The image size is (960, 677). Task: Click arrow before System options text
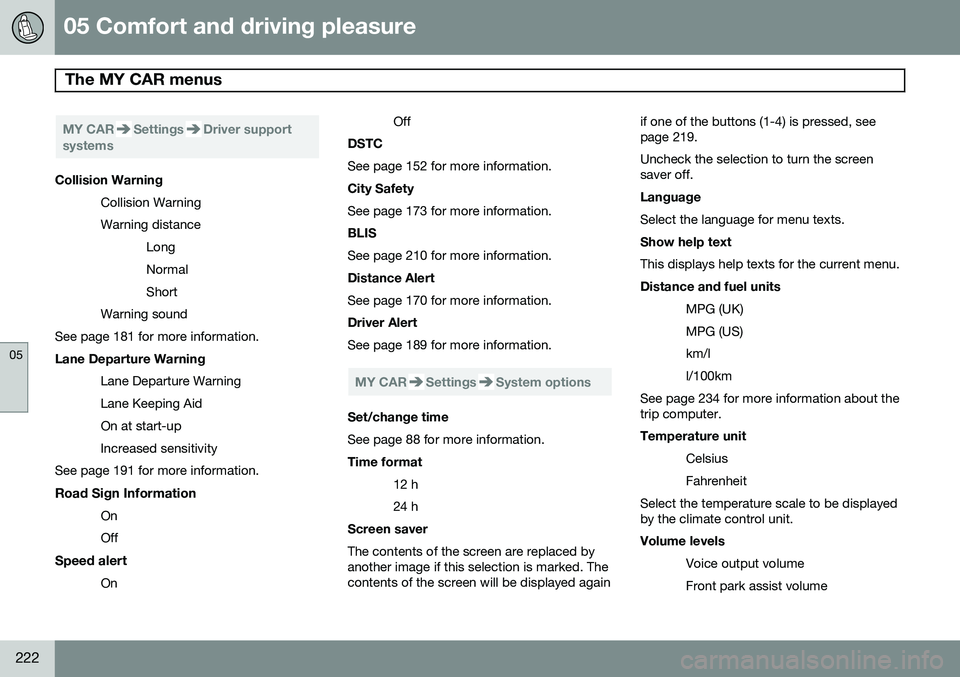click(486, 382)
